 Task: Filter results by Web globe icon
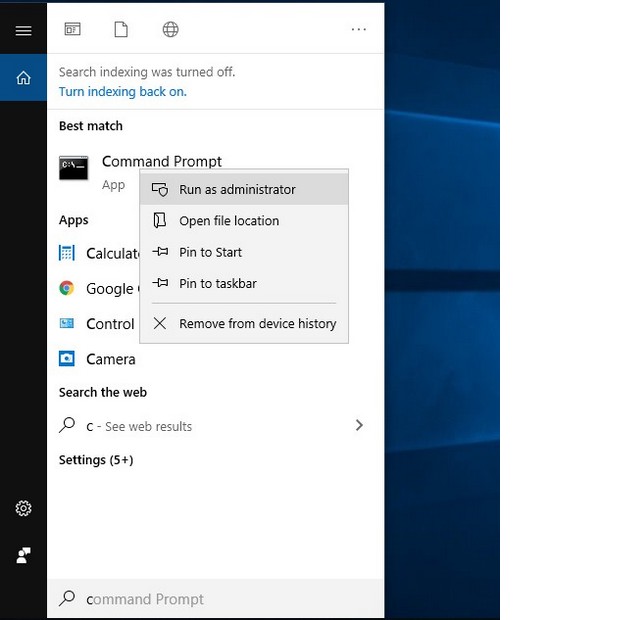[170, 29]
